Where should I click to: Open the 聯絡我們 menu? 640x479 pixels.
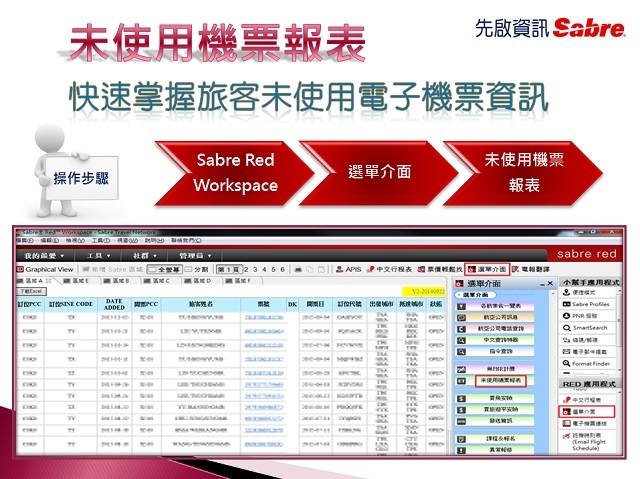186,241
